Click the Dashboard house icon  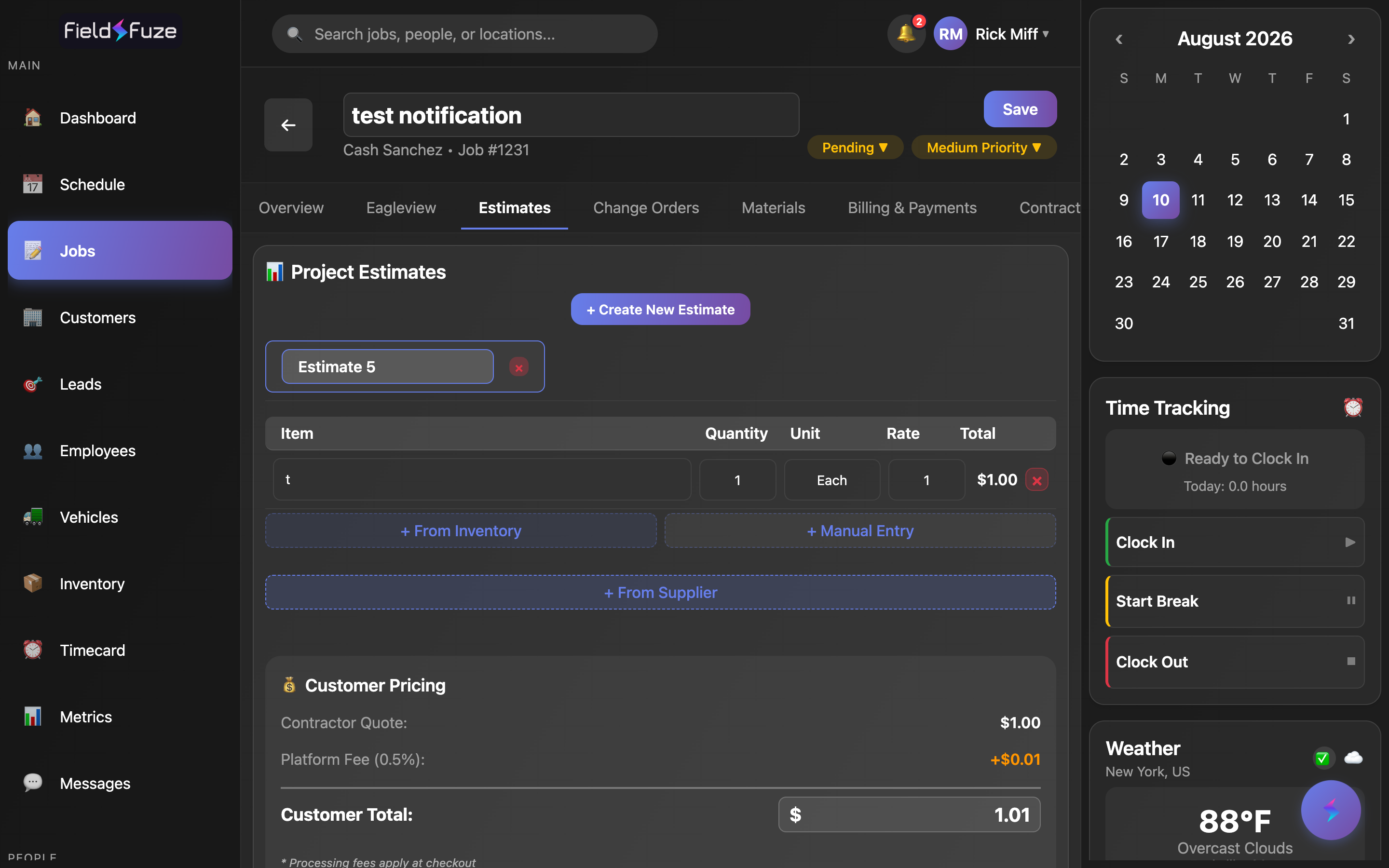[x=33, y=118]
